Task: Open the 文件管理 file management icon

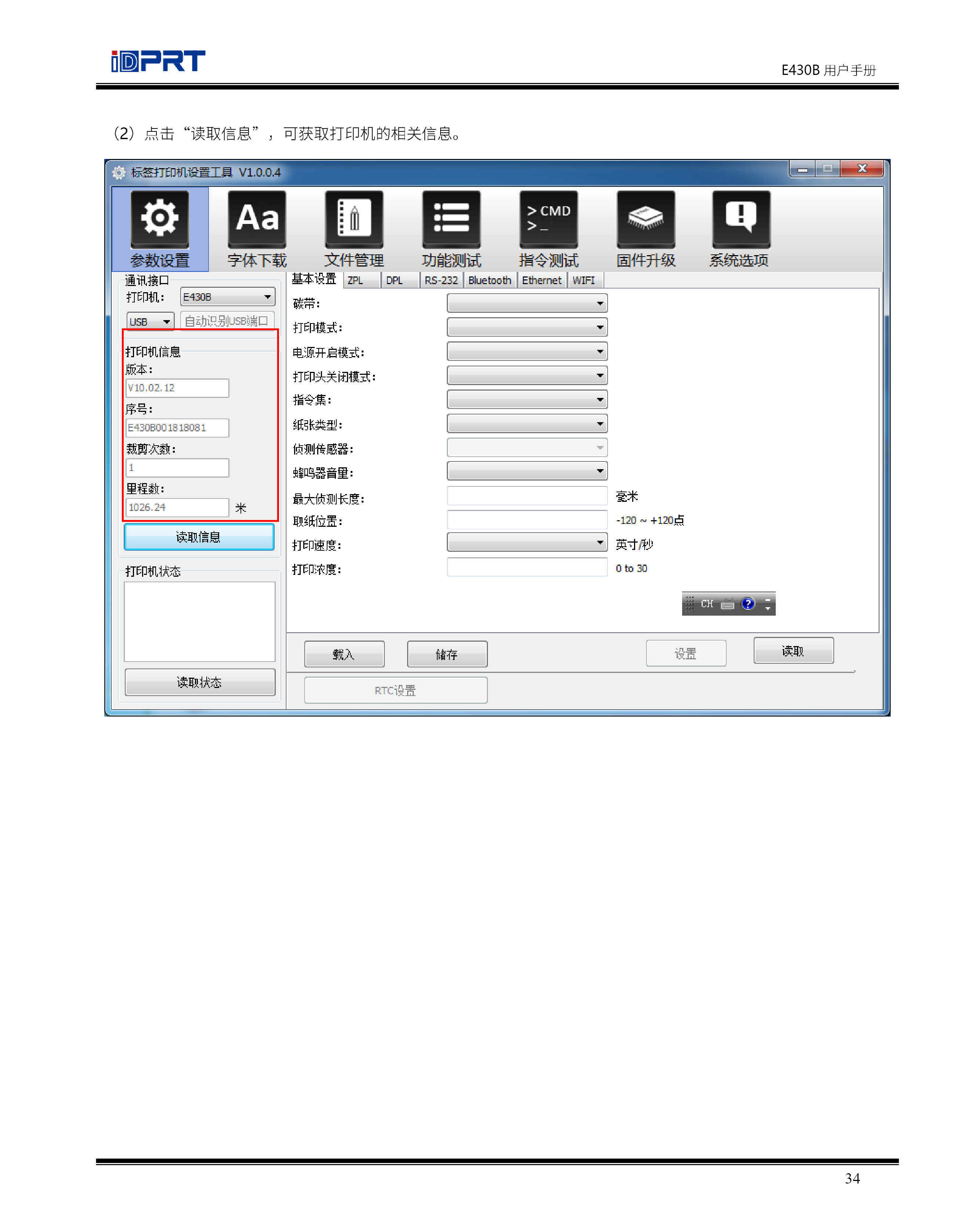Action: tap(354, 219)
